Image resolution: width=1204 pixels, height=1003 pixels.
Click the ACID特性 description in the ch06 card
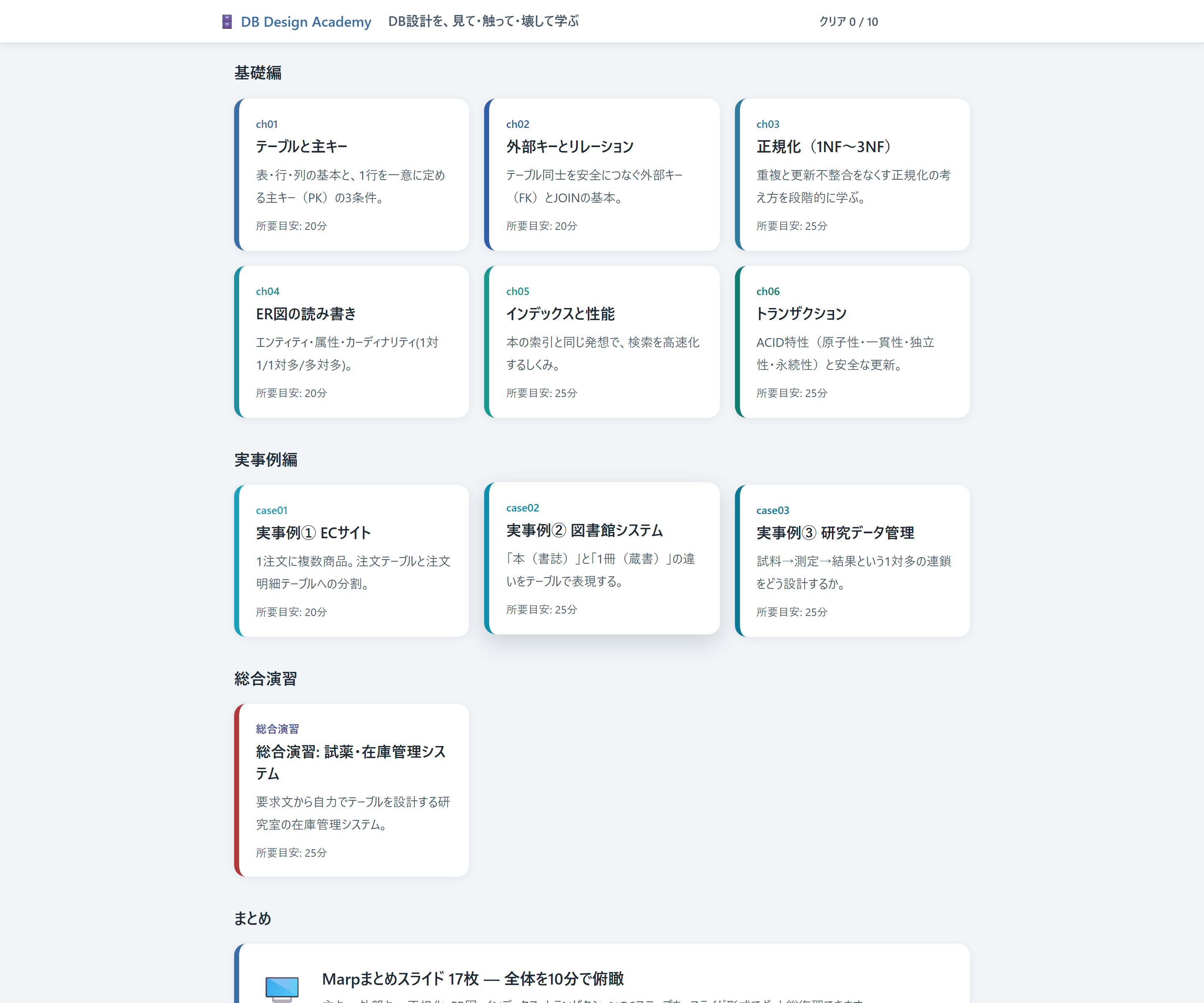tap(846, 354)
